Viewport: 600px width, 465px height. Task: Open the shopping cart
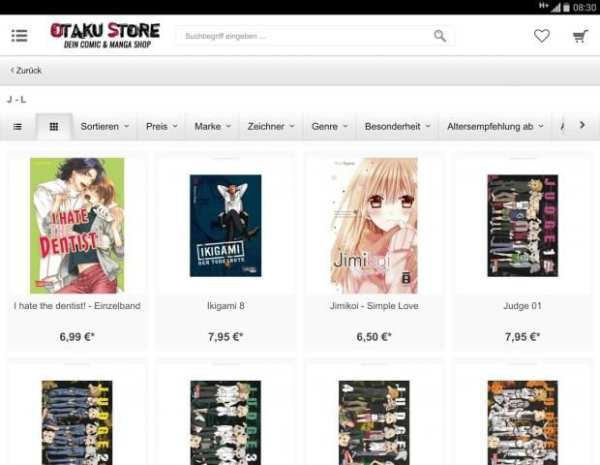point(580,36)
